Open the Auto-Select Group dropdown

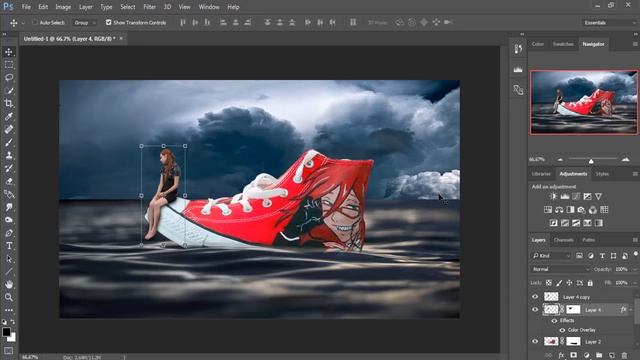85,22
